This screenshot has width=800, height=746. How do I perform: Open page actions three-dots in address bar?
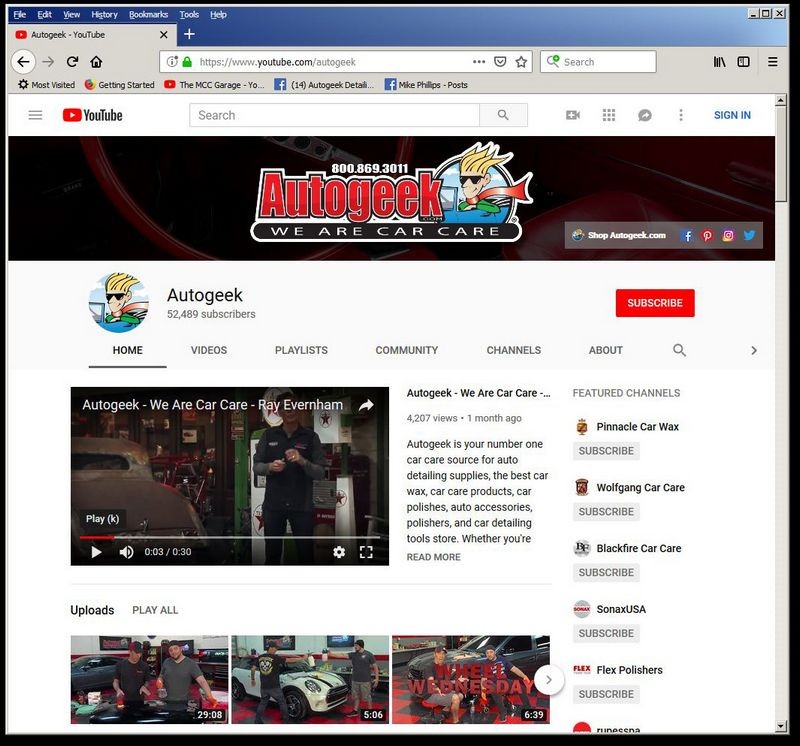[x=479, y=62]
